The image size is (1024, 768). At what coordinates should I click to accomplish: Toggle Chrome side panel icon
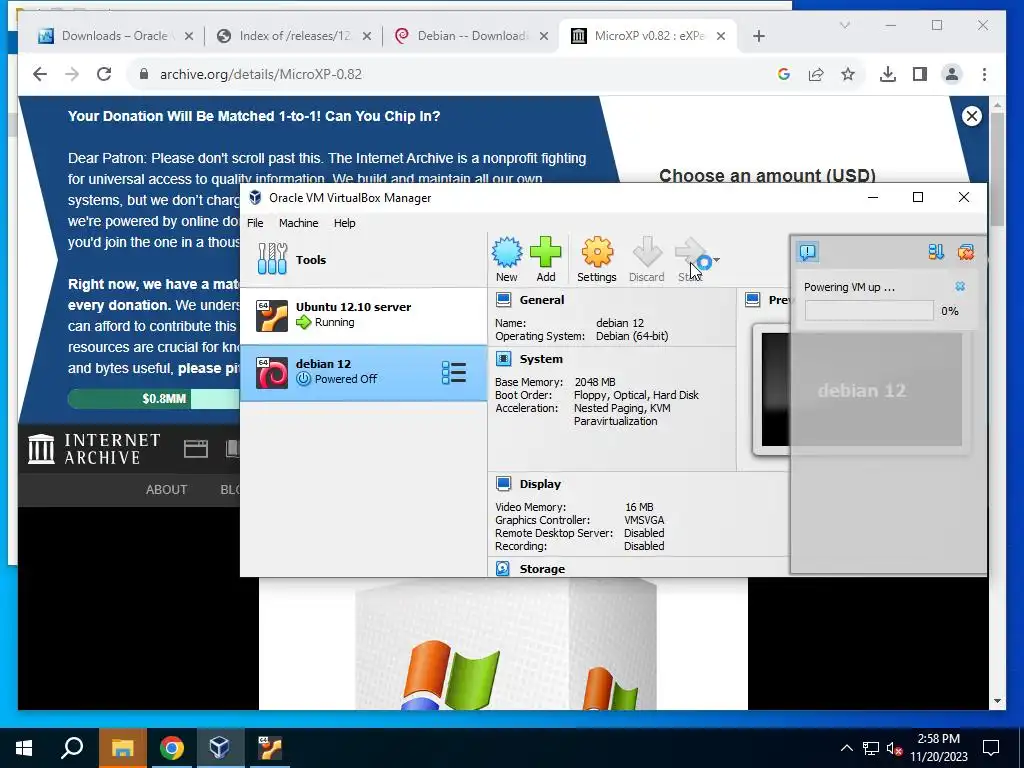(x=920, y=74)
